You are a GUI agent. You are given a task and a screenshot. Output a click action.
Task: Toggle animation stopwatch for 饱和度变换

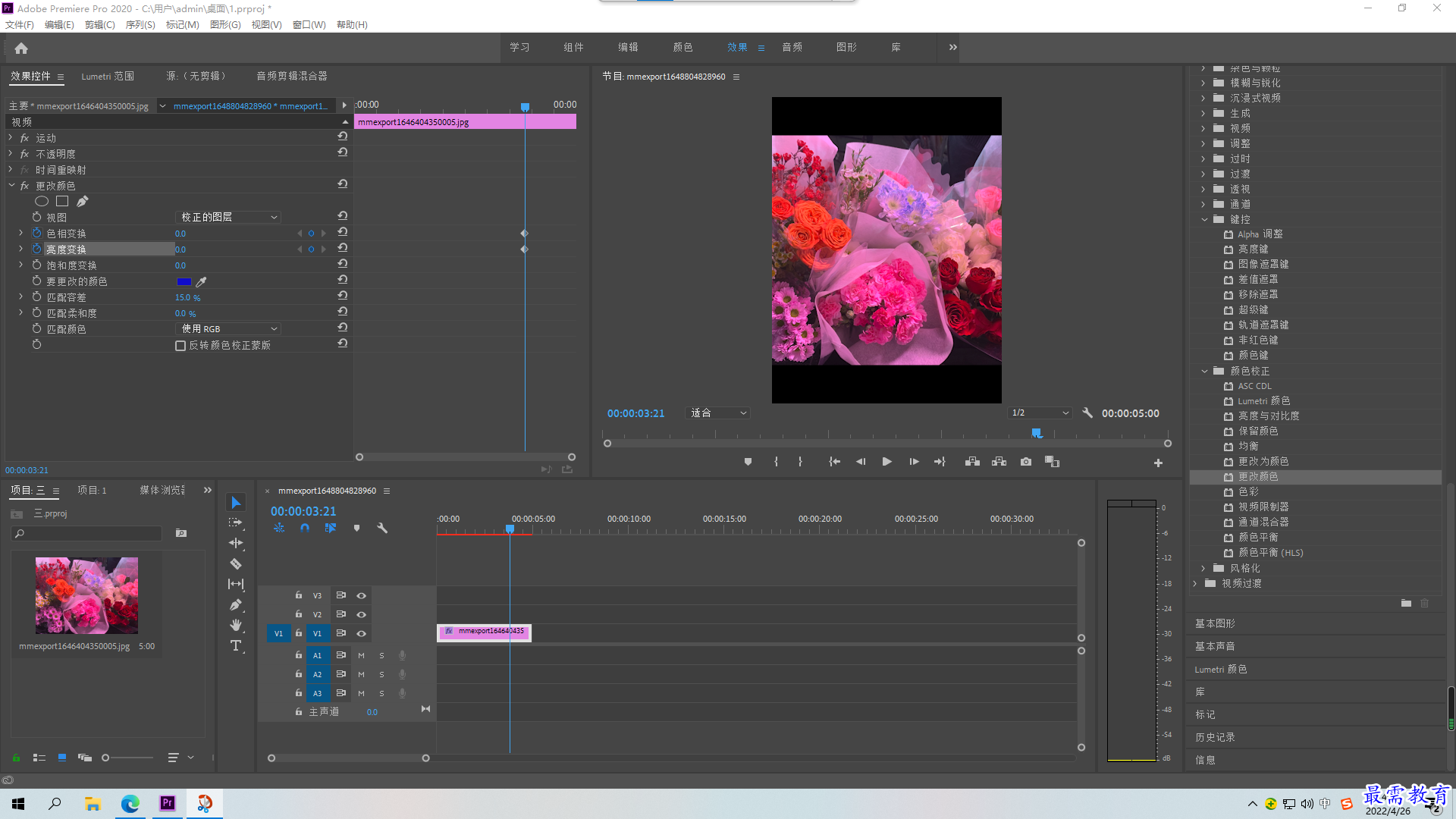click(x=36, y=265)
